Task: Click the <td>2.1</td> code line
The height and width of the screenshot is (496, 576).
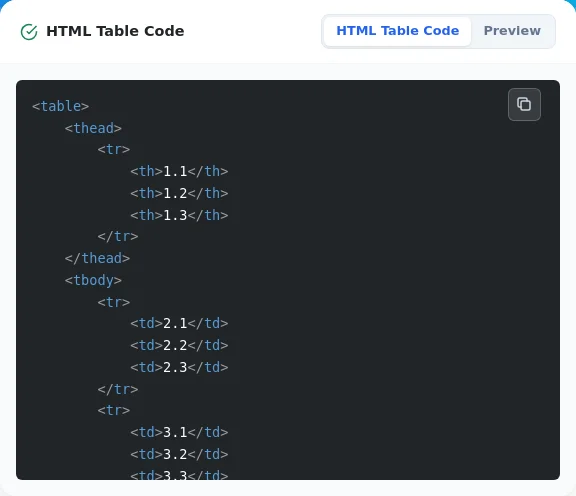Action: pyautogui.click(x=179, y=323)
